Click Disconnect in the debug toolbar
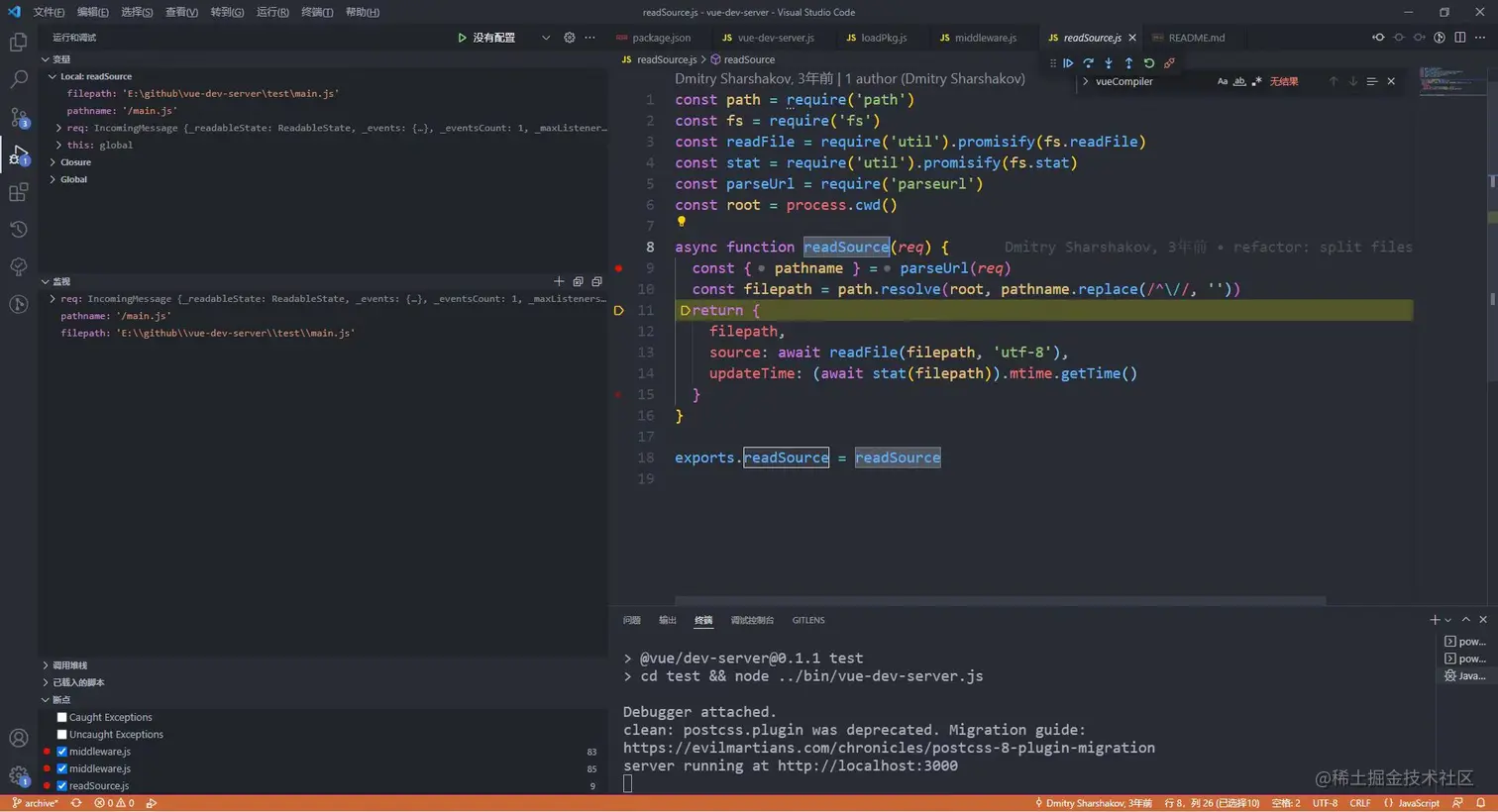The height and width of the screenshot is (812, 1498). [1169, 62]
